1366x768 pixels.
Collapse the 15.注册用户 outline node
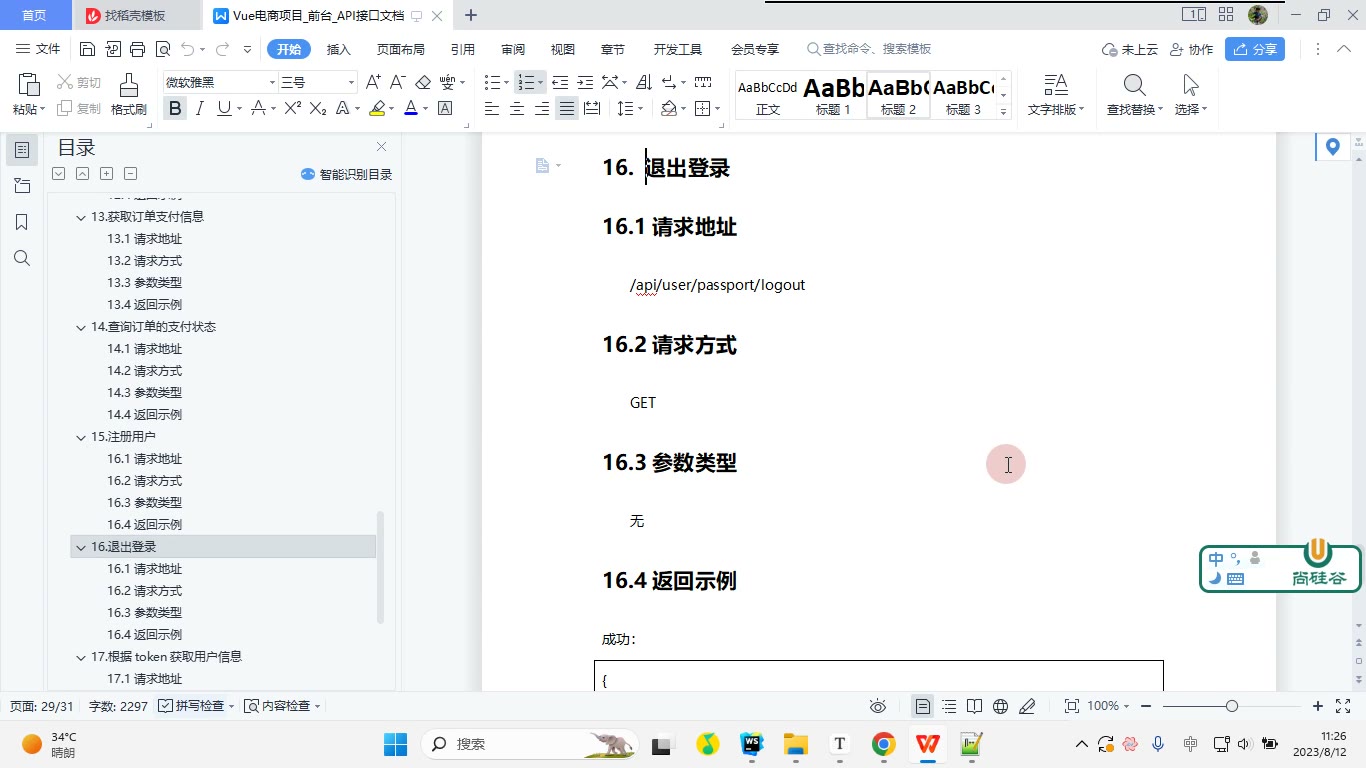(x=81, y=437)
